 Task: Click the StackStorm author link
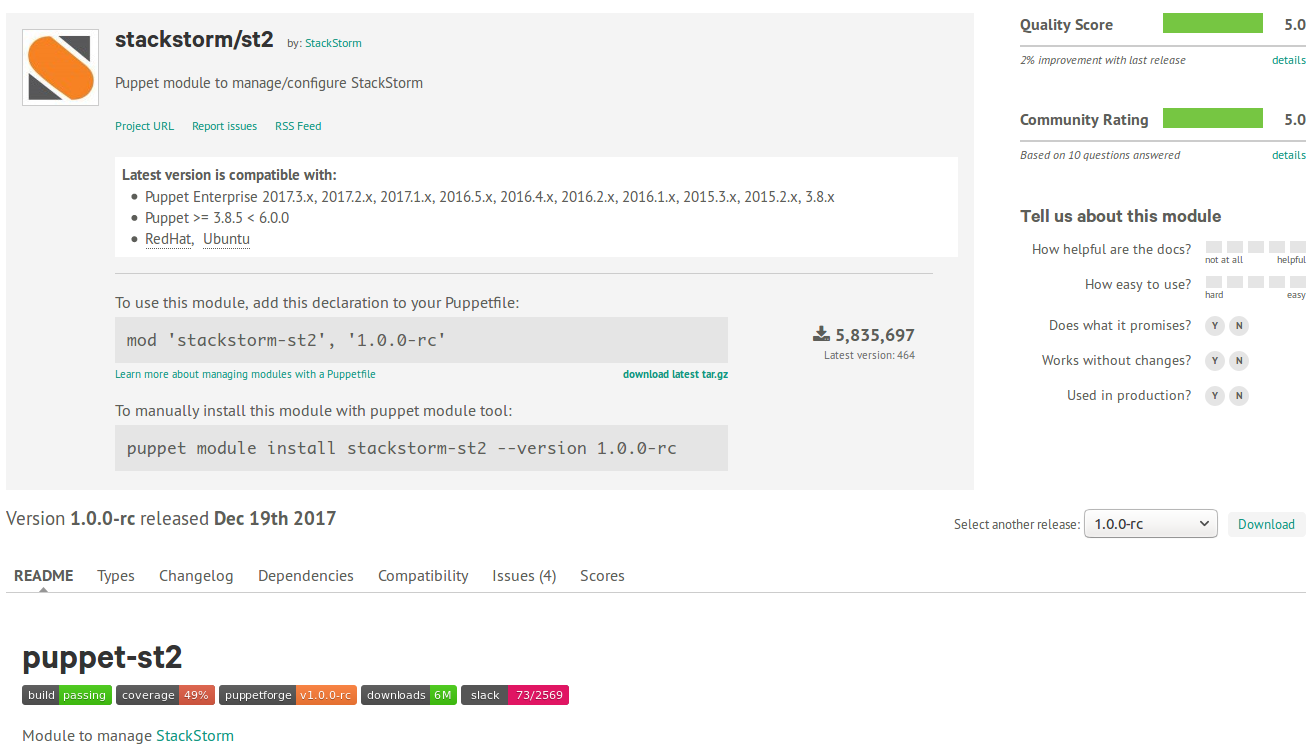pos(333,43)
